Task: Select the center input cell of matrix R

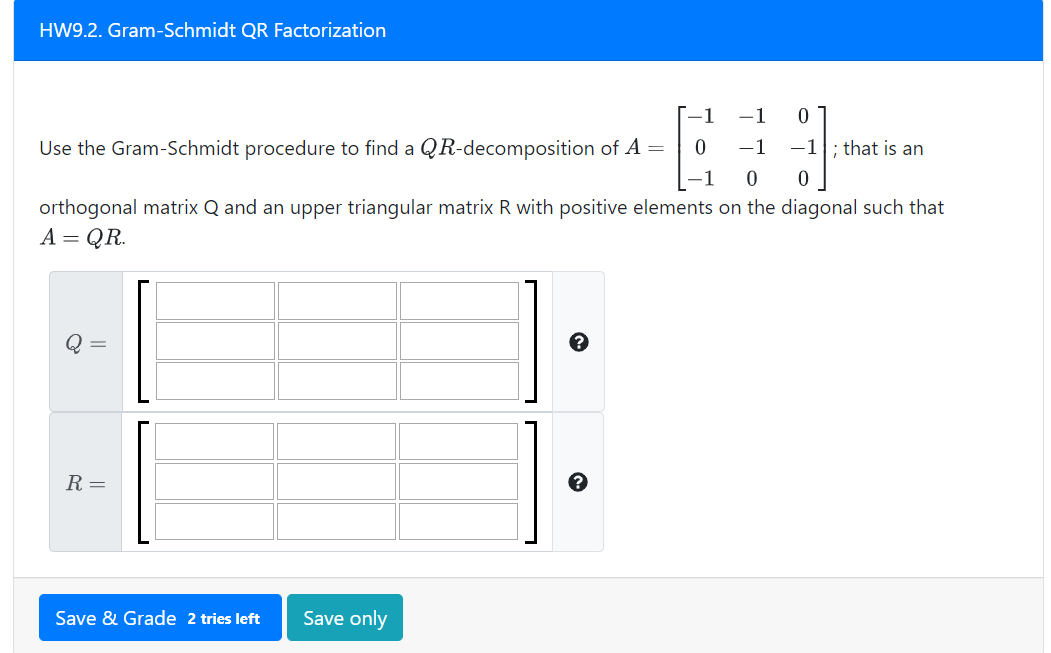Action: coord(336,481)
